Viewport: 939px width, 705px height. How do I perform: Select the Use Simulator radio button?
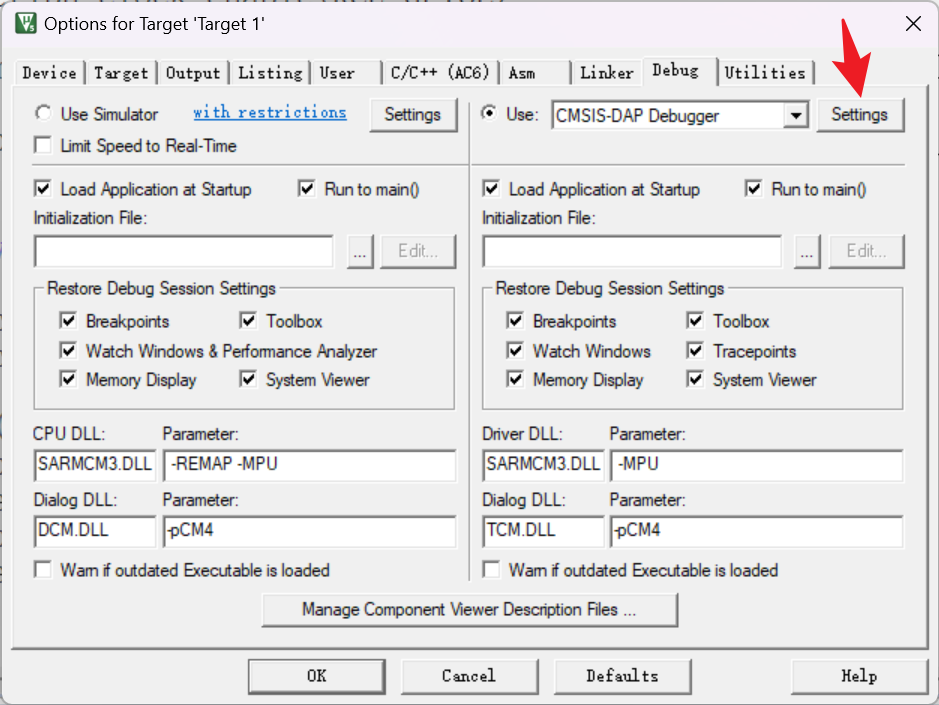pos(43,113)
